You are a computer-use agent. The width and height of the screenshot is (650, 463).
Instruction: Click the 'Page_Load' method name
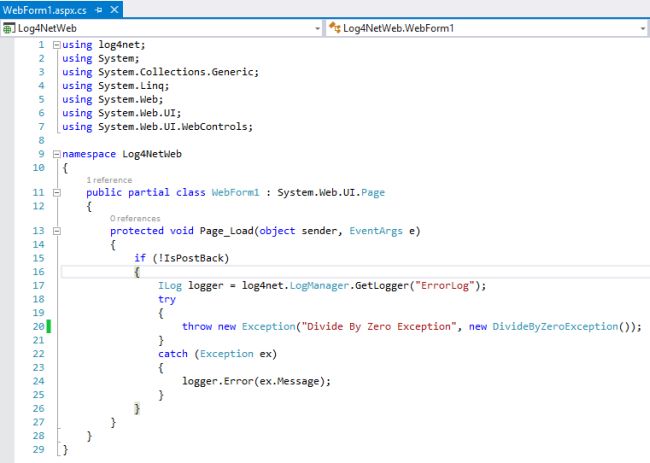[x=227, y=231]
